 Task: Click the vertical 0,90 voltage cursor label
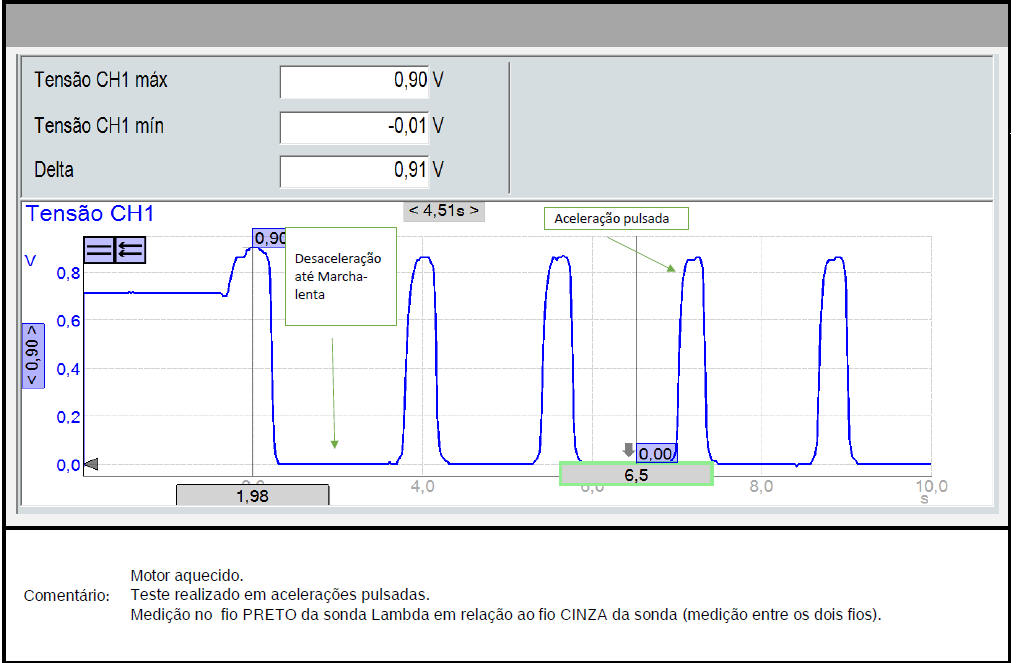pyautogui.click(x=32, y=356)
